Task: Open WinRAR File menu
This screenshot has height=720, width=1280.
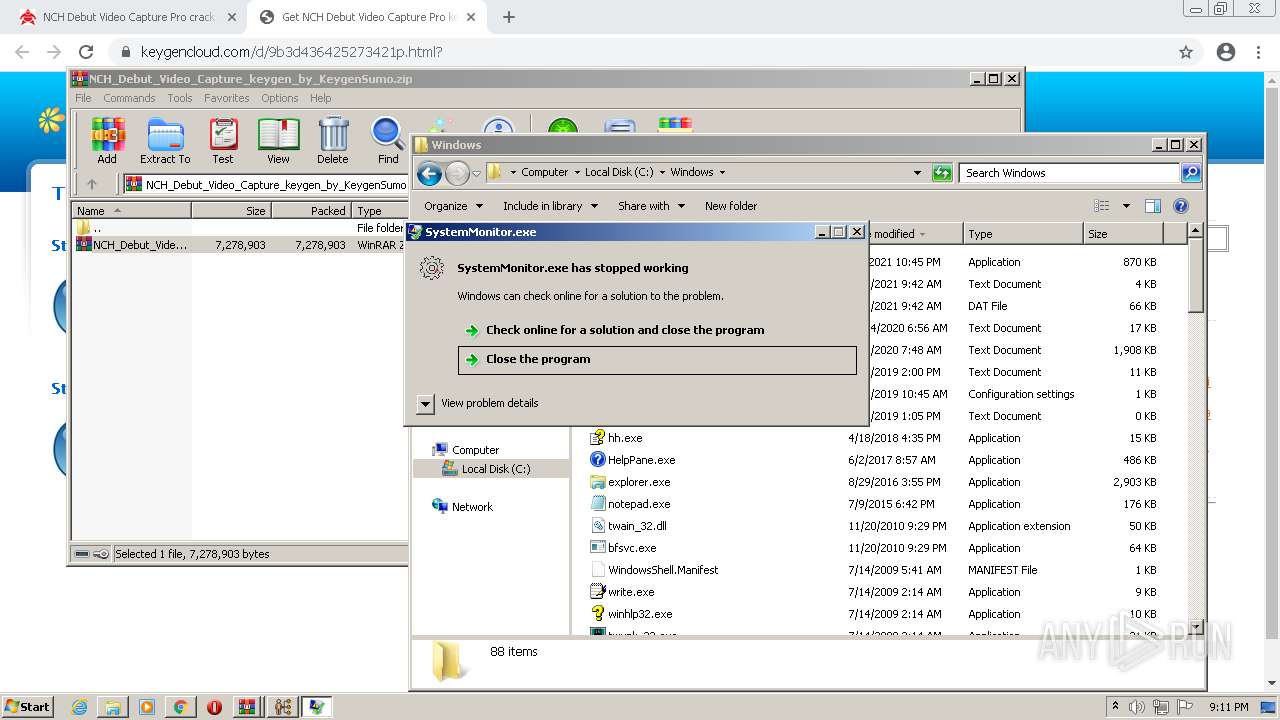Action: 83,98
